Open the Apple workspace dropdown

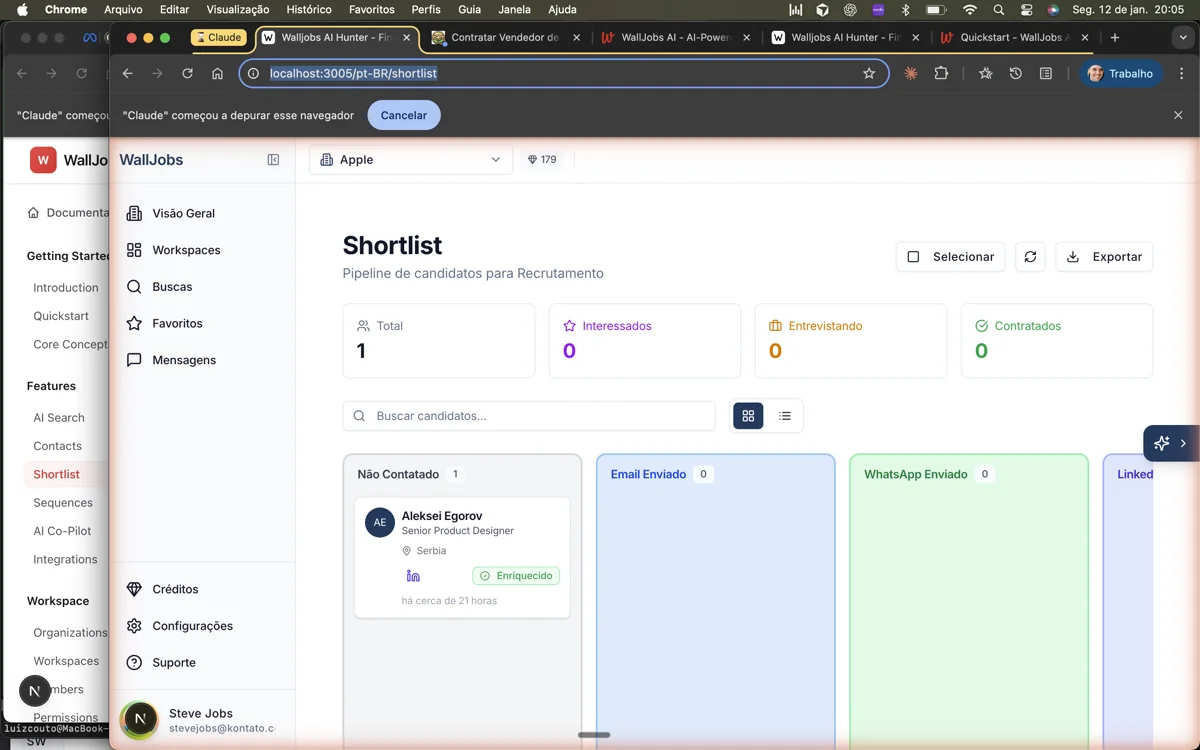click(x=410, y=159)
